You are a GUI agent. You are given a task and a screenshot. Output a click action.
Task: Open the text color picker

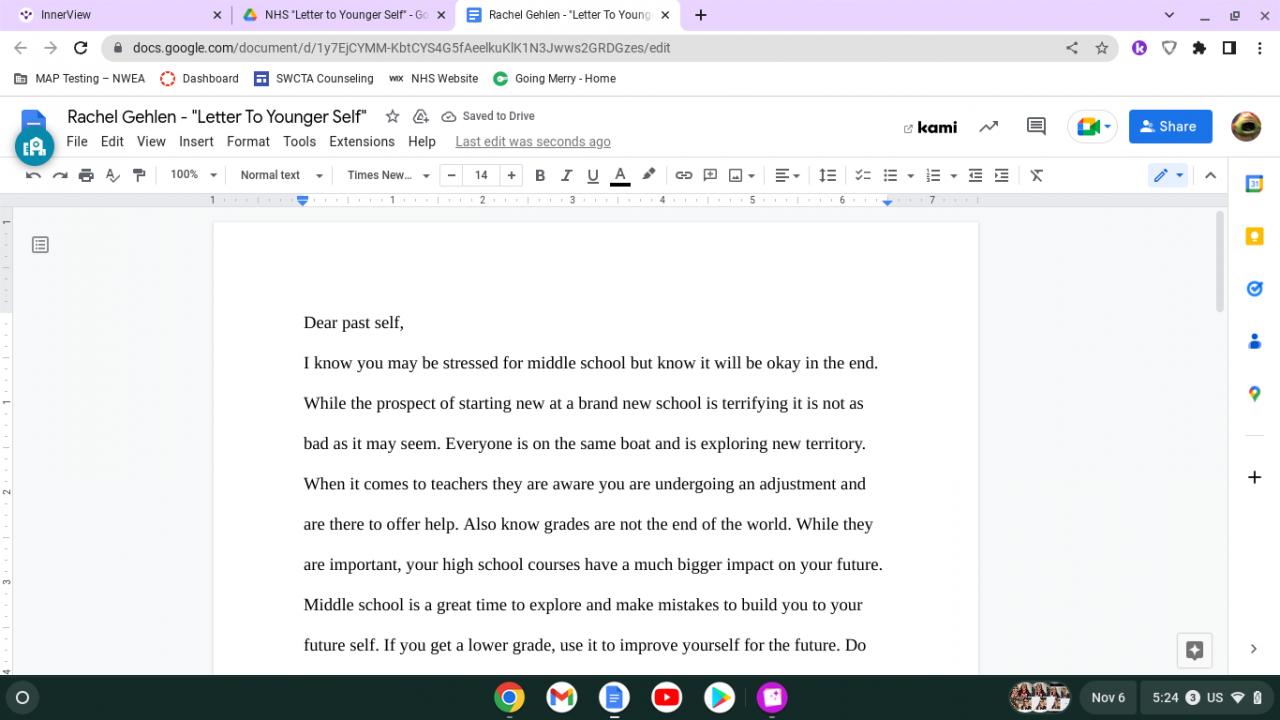click(620, 175)
